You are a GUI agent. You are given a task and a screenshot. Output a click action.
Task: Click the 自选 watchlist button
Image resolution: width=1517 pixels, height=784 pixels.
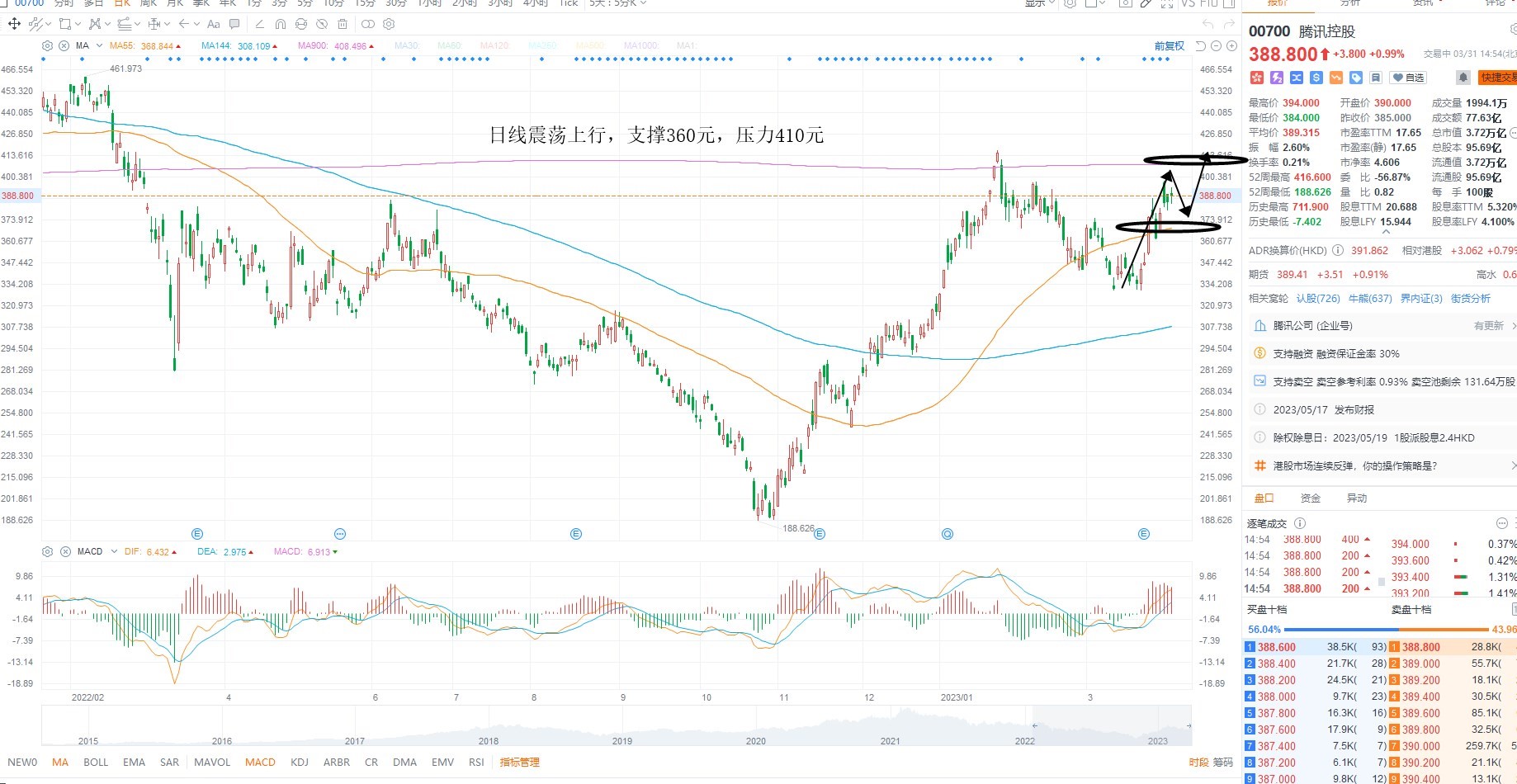click(x=1408, y=78)
